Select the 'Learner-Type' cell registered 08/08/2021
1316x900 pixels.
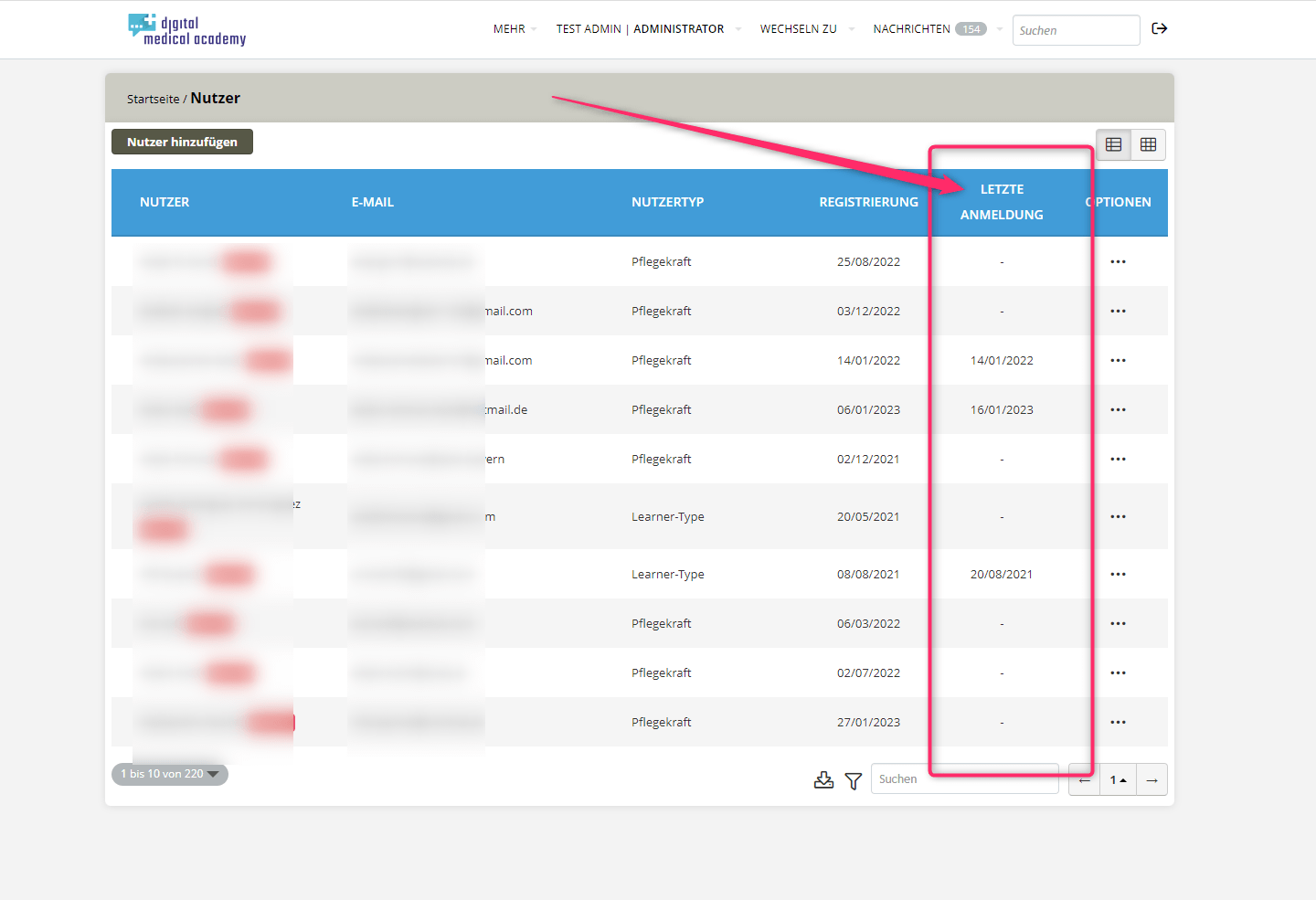pyautogui.click(x=667, y=575)
